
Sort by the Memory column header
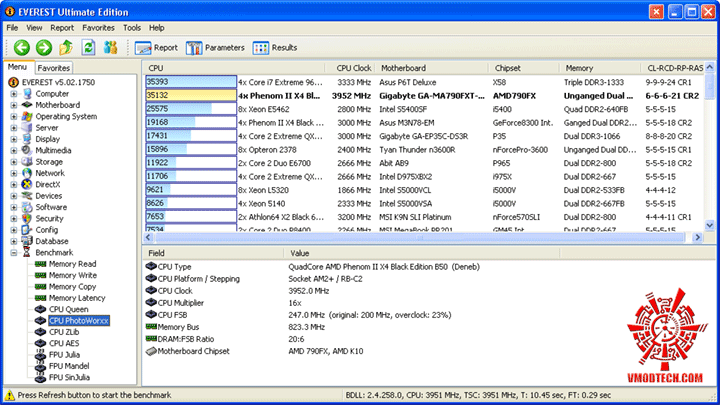coord(600,68)
